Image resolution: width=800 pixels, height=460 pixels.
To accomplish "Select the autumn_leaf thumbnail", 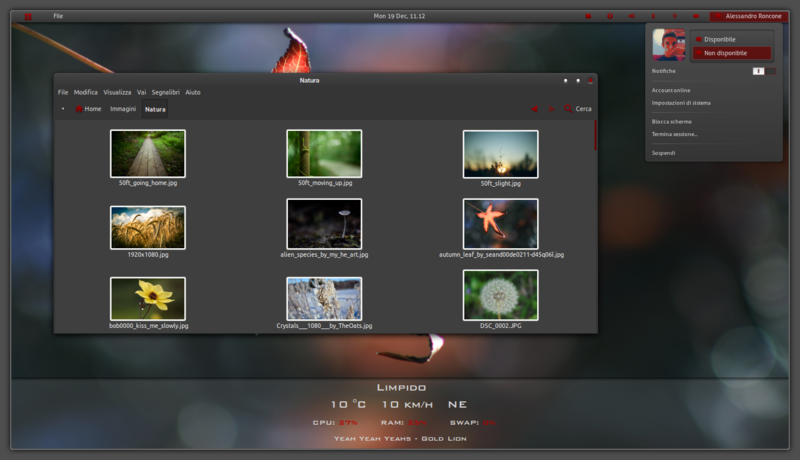I will [501, 224].
